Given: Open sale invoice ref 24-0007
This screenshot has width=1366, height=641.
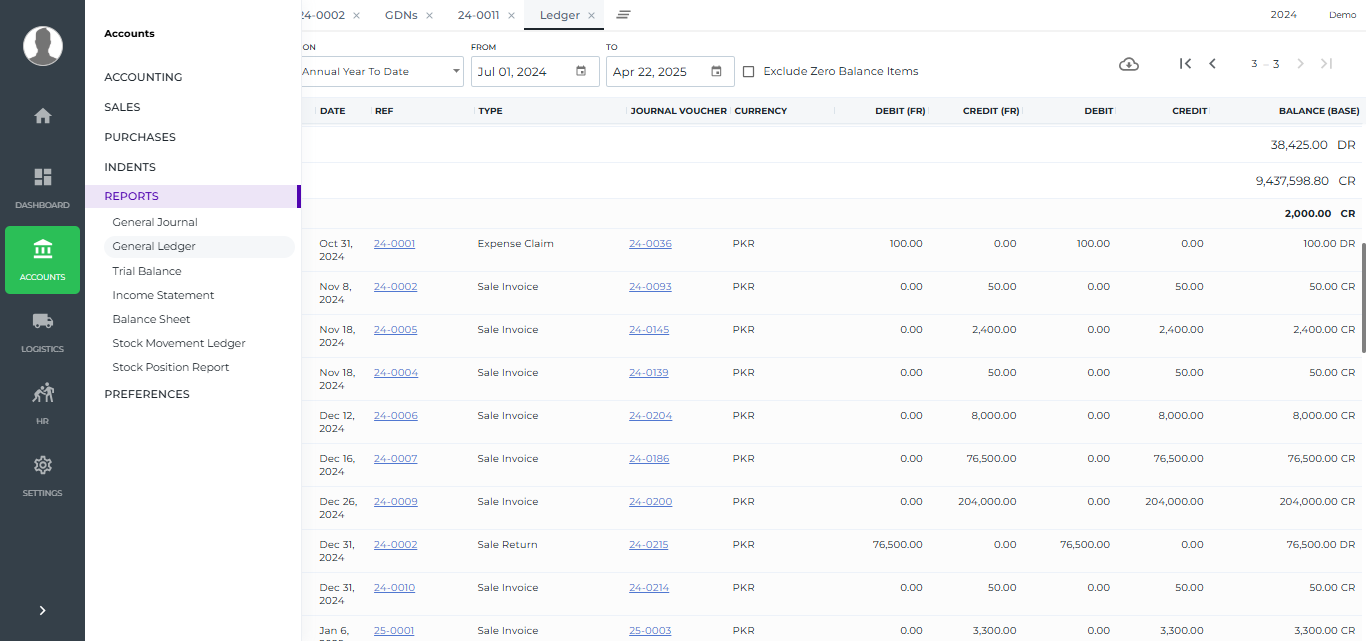Looking at the screenshot, I should point(395,459).
